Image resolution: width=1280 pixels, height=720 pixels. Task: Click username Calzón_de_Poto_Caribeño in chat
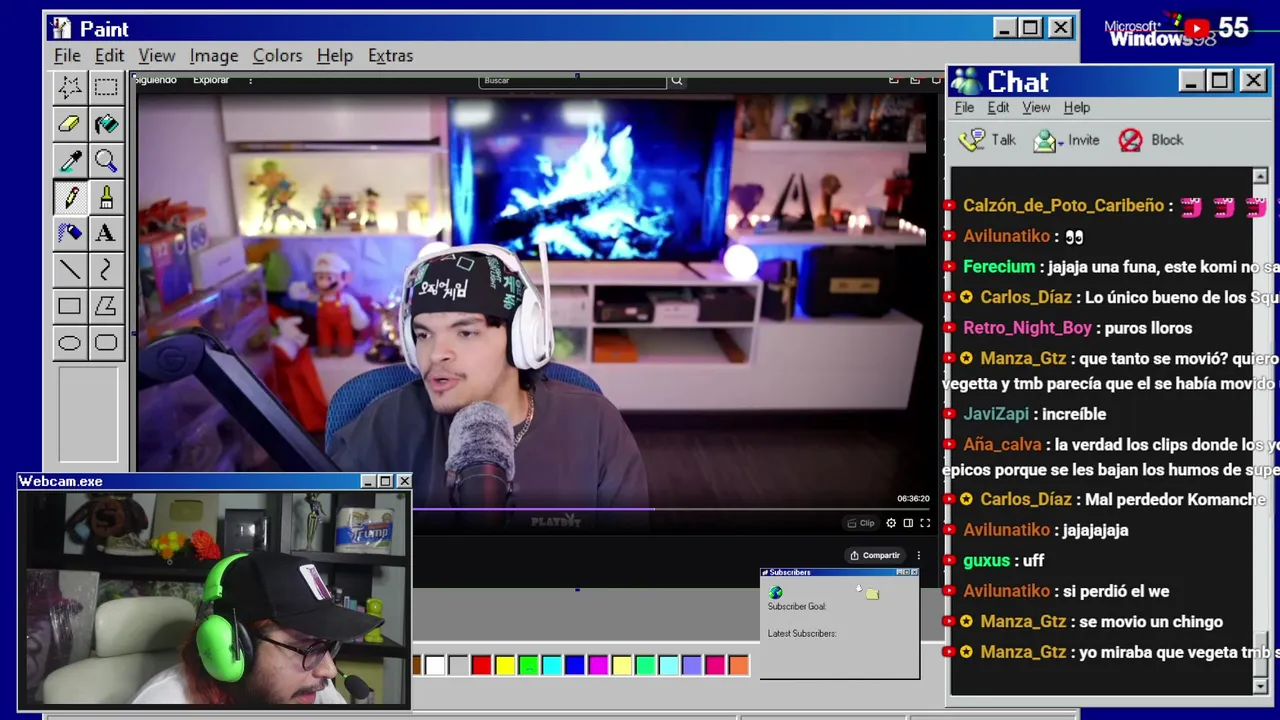1063,206
